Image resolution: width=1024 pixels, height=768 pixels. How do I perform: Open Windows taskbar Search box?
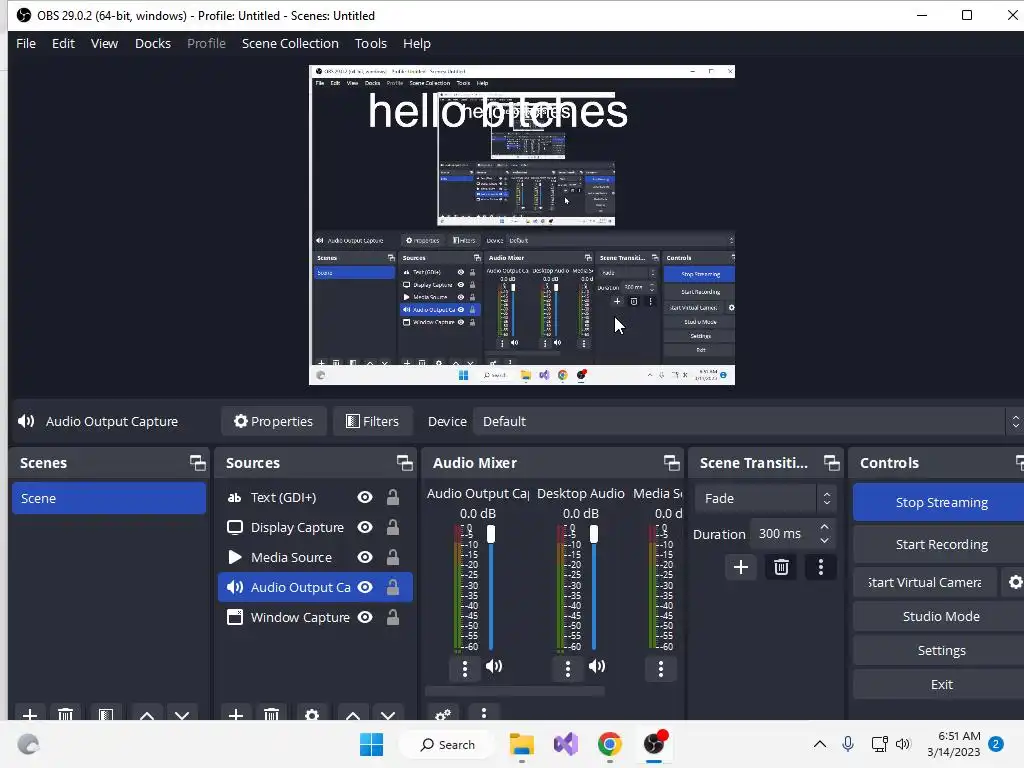pos(447,744)
